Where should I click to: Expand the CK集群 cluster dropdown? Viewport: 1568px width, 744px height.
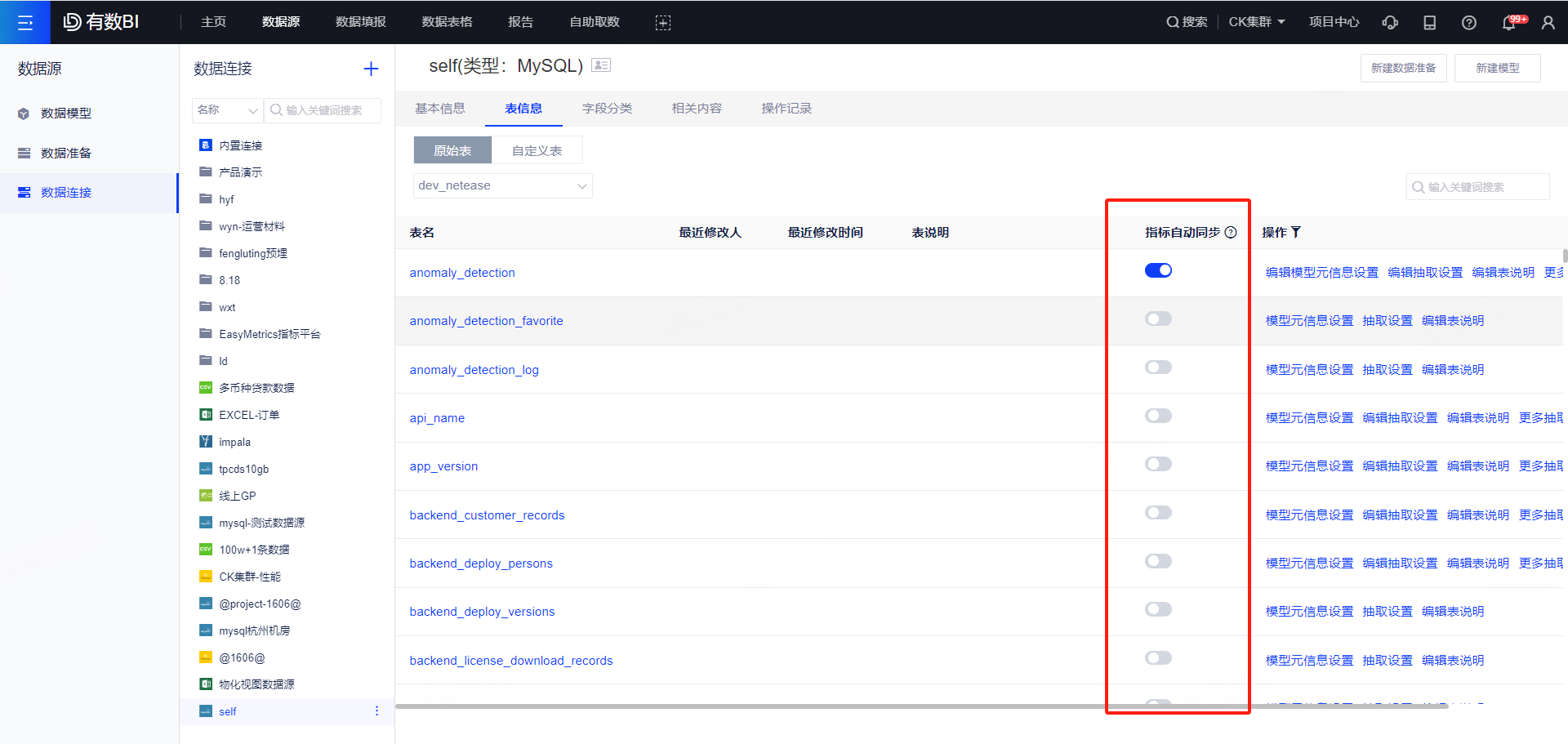tap(1256, 22)
